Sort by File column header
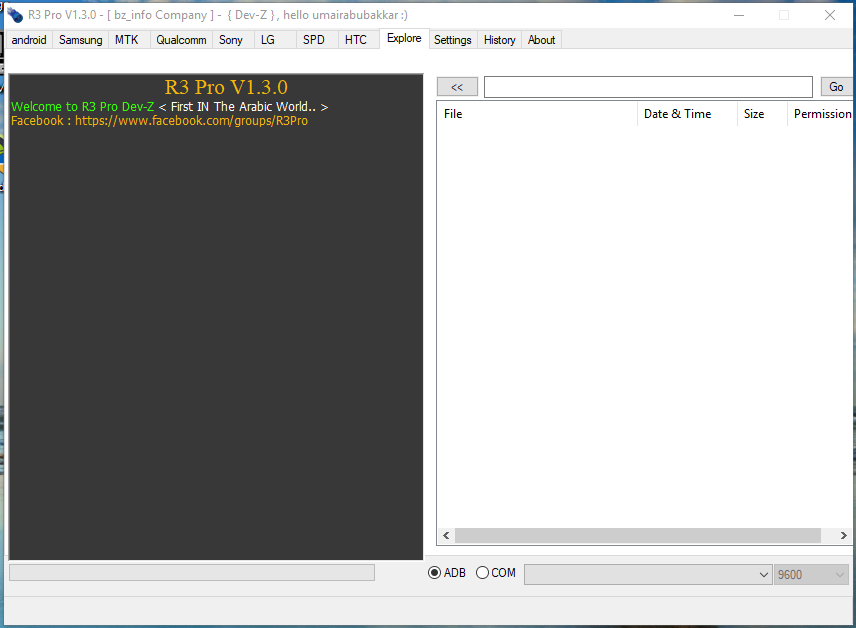 click(x=537, y=114)
